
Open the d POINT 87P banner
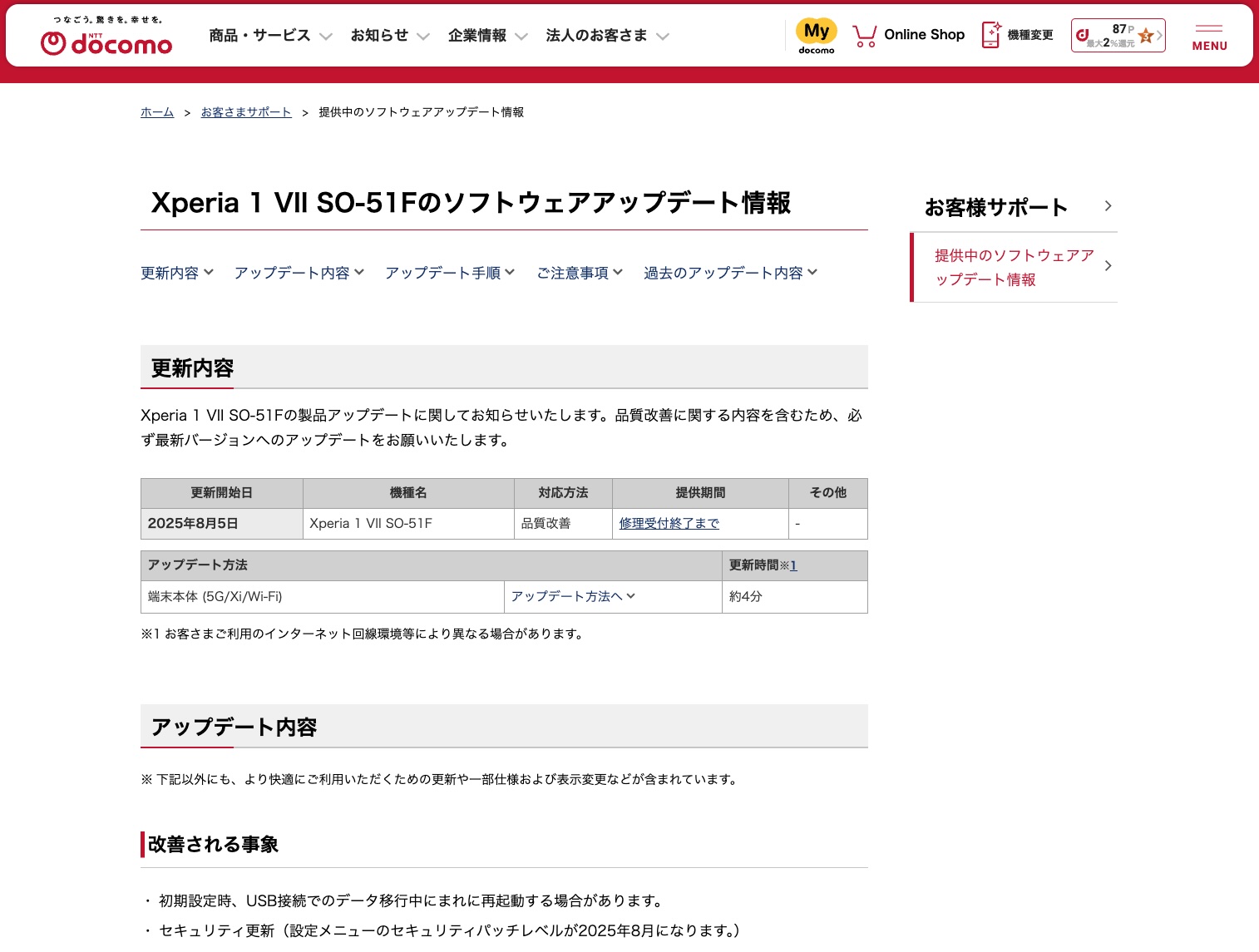pos(1118,36)
